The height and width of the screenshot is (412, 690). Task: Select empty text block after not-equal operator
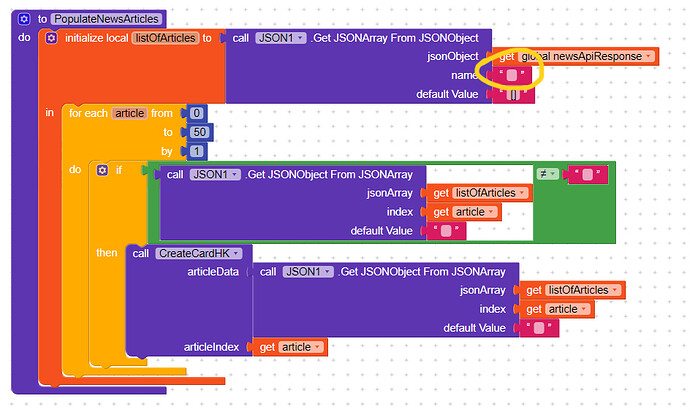coord(587,174)
